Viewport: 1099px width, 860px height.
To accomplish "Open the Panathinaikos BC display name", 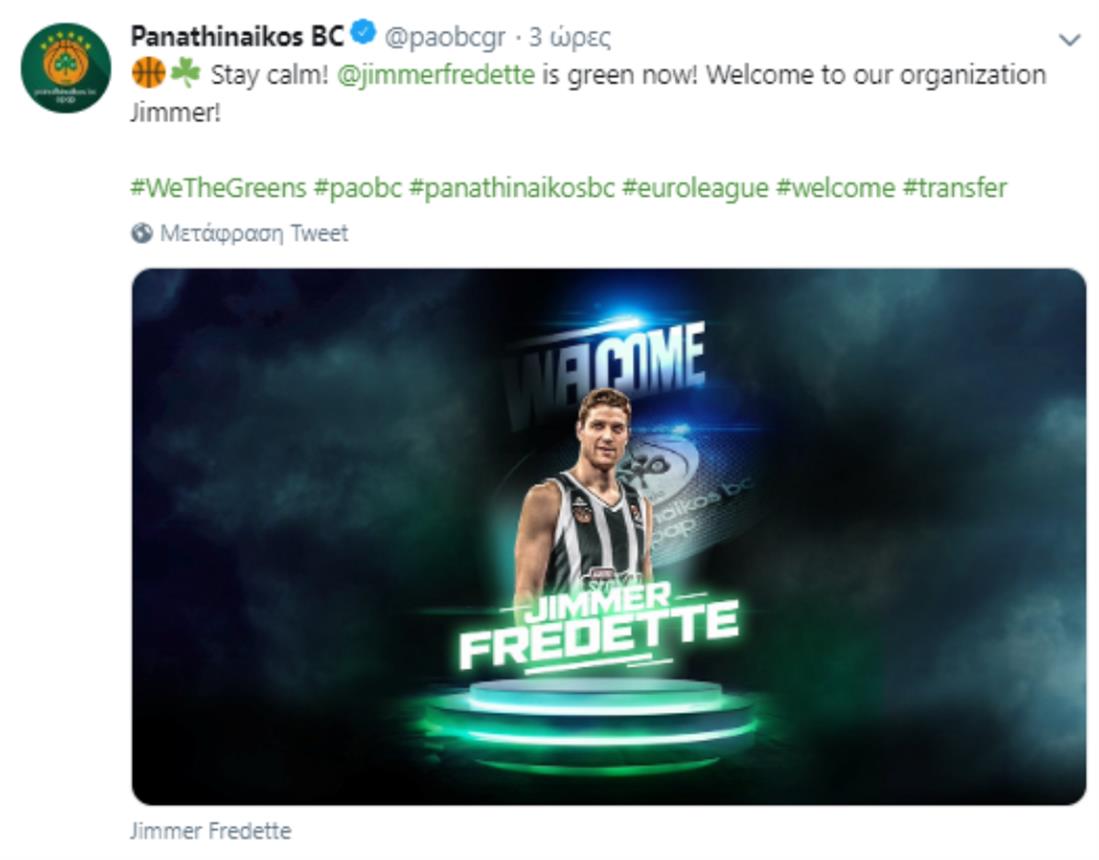I will (x=237, y=36).
